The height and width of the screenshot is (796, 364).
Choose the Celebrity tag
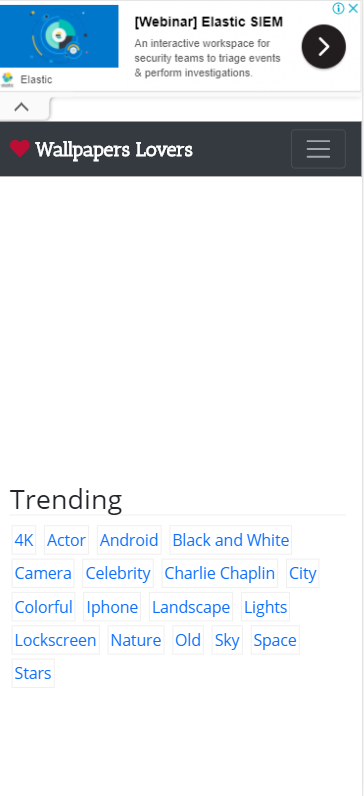click(x=118, y=573)
